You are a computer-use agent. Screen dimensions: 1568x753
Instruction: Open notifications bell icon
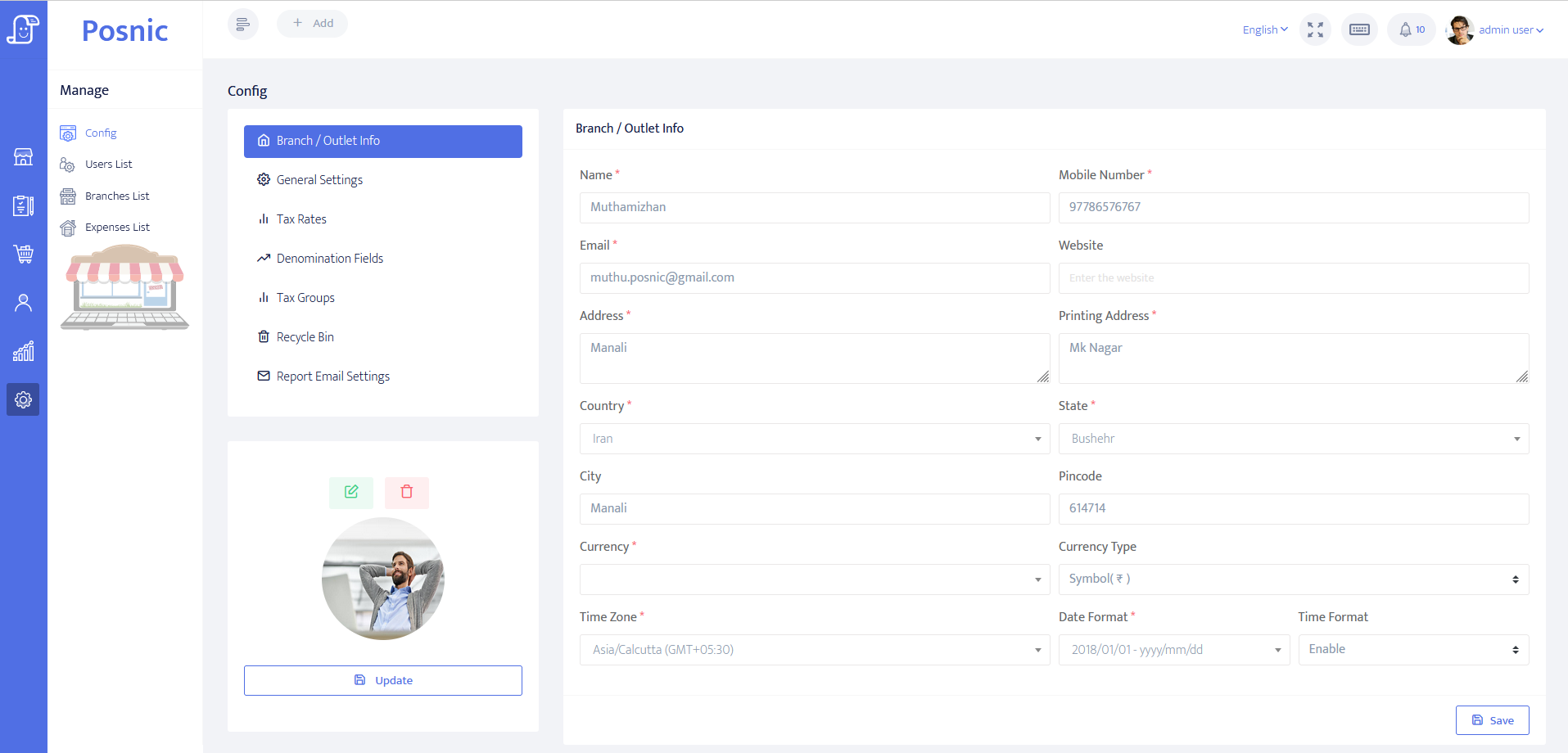[1411, 29]
